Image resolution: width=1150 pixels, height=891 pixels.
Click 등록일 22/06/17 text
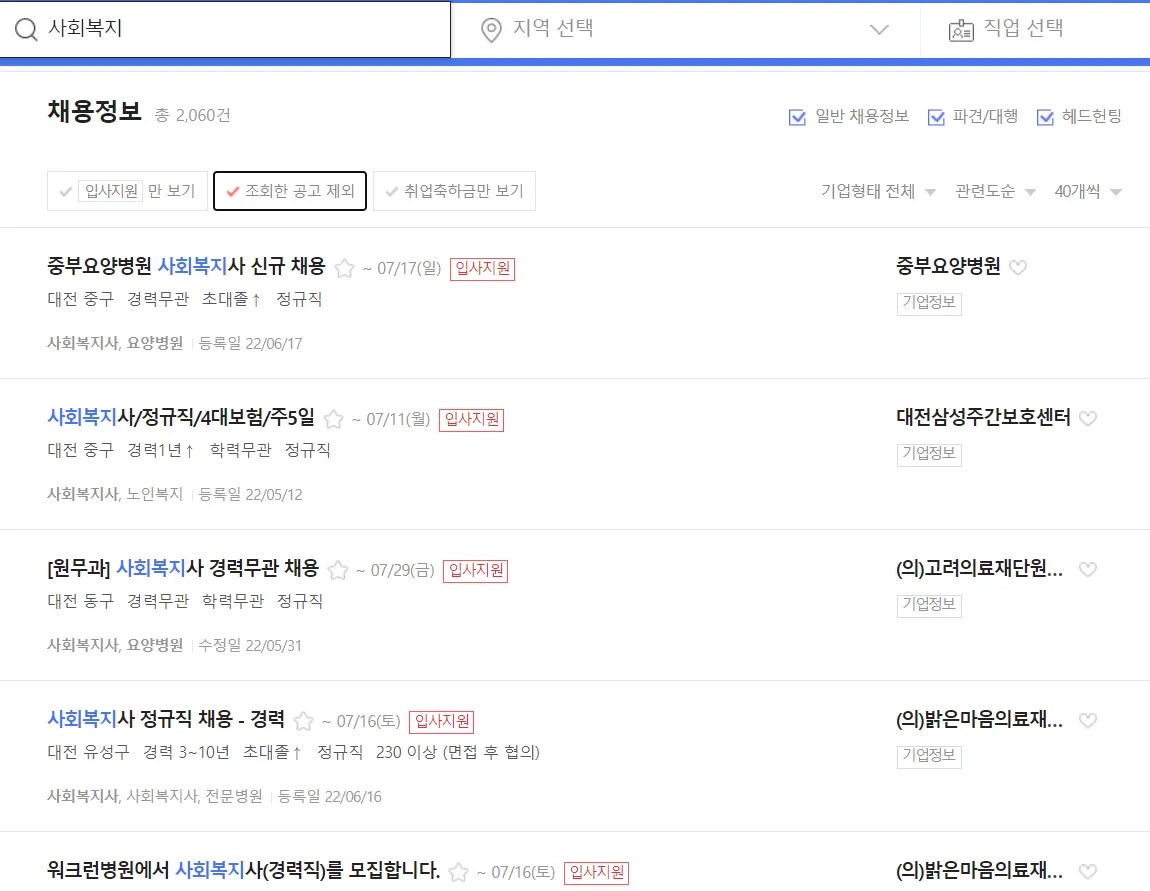(250, 343)
